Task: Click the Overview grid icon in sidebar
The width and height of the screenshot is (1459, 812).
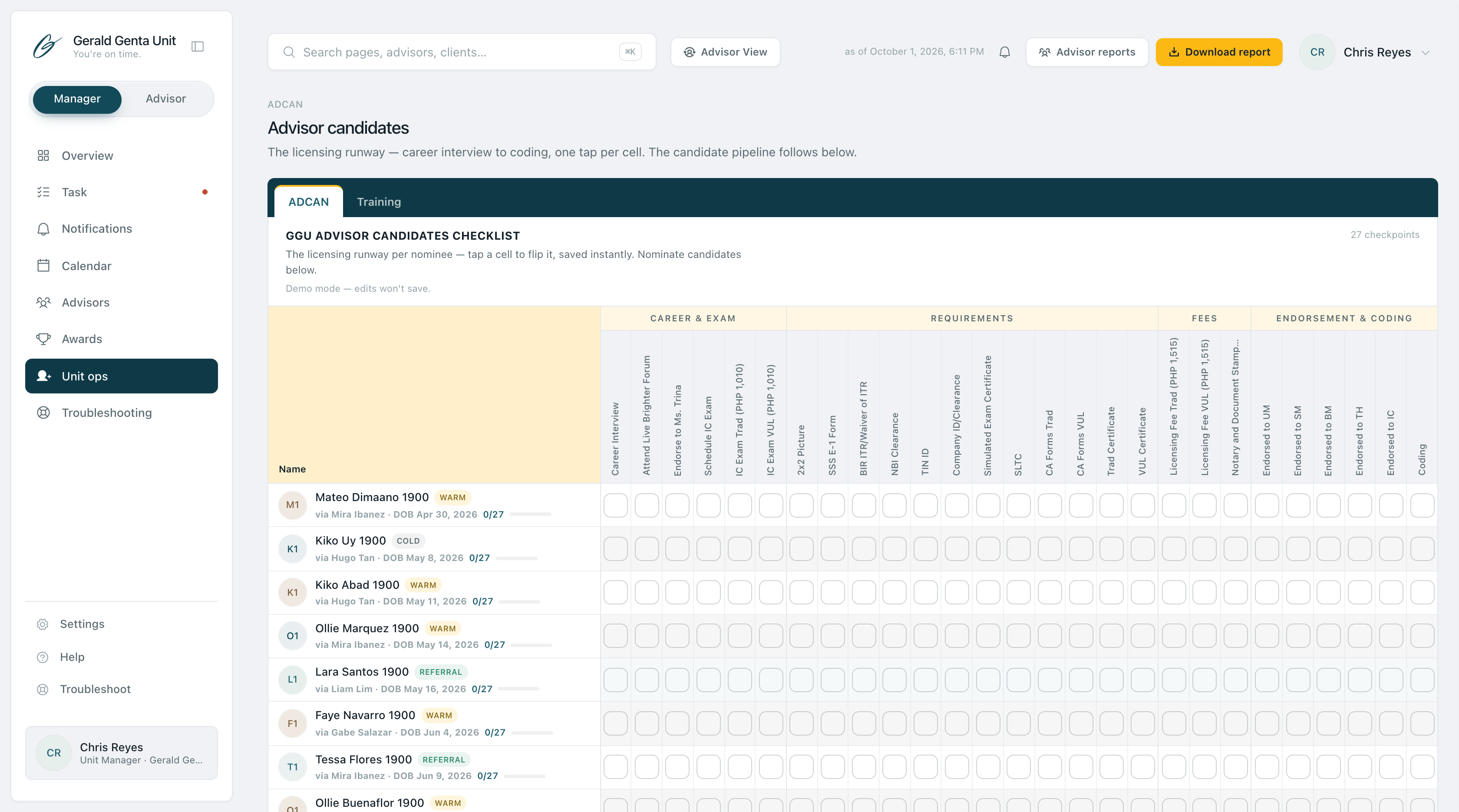Action: pos(43,156)
